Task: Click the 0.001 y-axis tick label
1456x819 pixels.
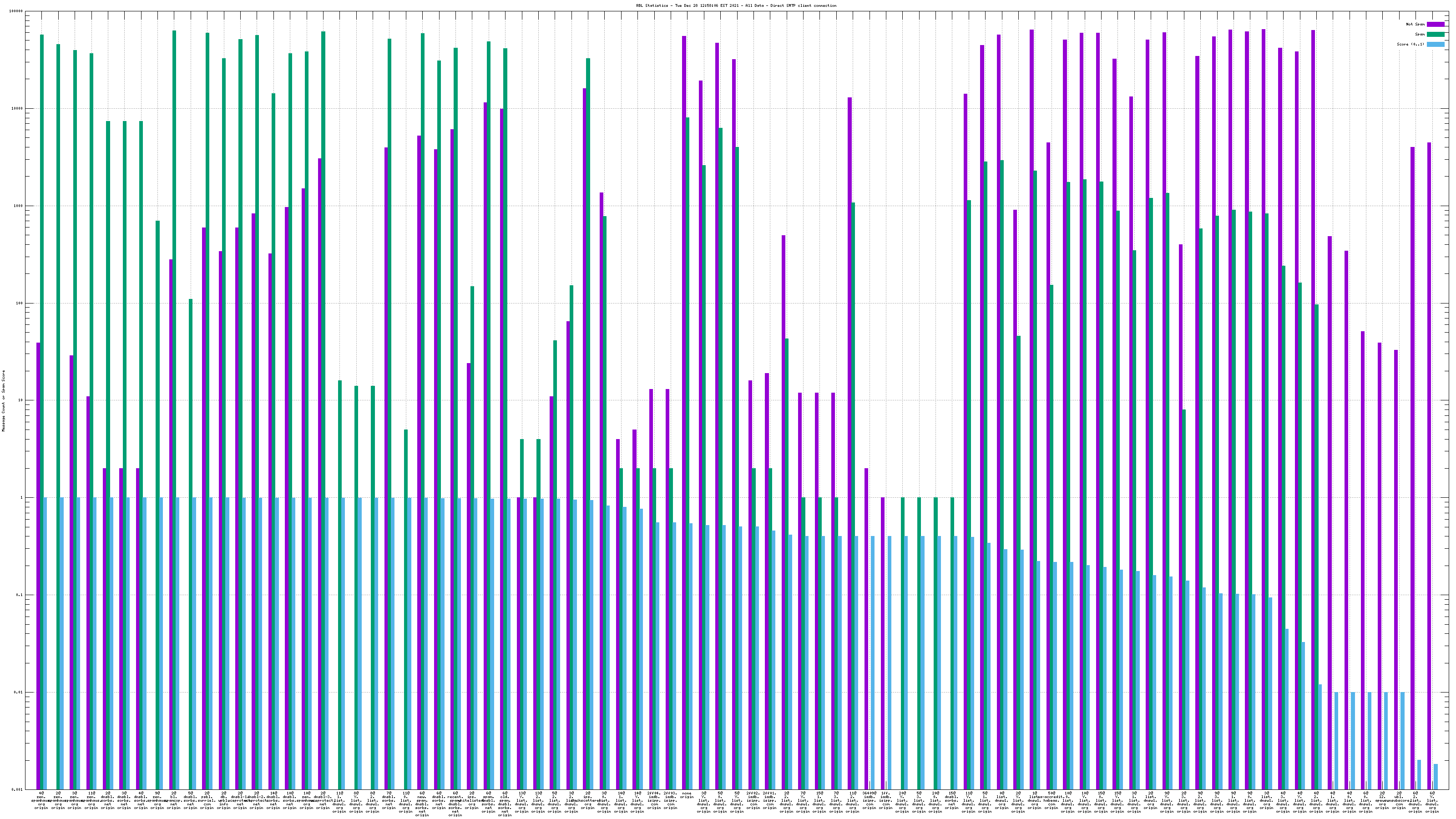Action: tap(17, 789)
